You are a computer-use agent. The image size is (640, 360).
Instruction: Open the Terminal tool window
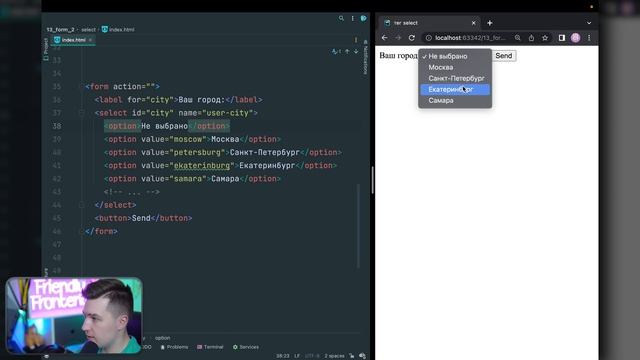click(x=210, y=347)
